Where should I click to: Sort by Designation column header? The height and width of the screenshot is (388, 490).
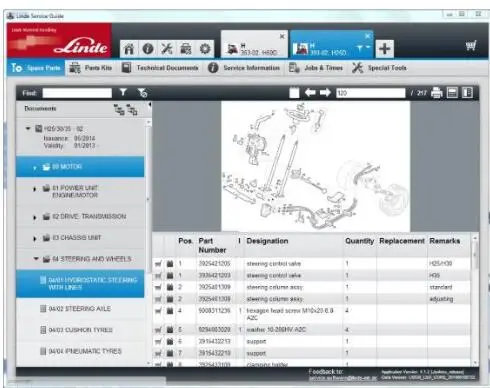[x=267, y=241]
